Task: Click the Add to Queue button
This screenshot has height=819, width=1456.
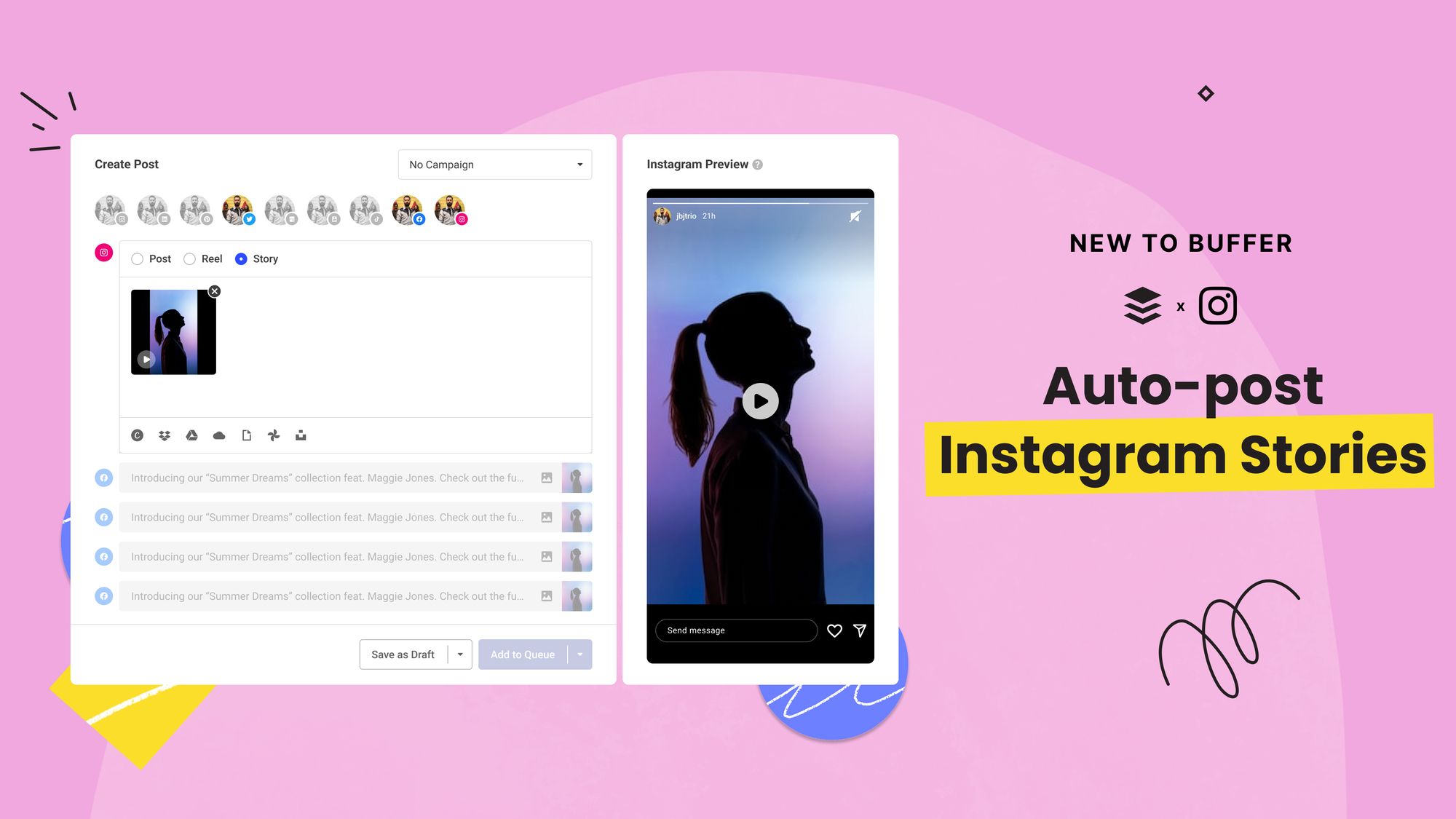Action: point(522,654)
